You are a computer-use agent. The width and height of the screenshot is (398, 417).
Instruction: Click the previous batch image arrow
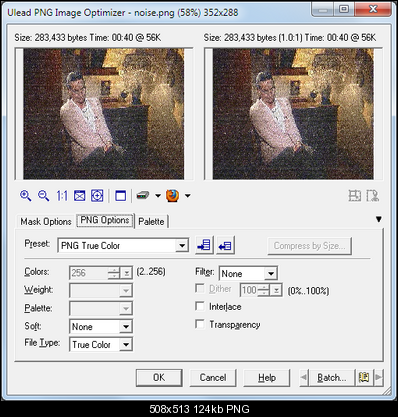pos(304,378)
